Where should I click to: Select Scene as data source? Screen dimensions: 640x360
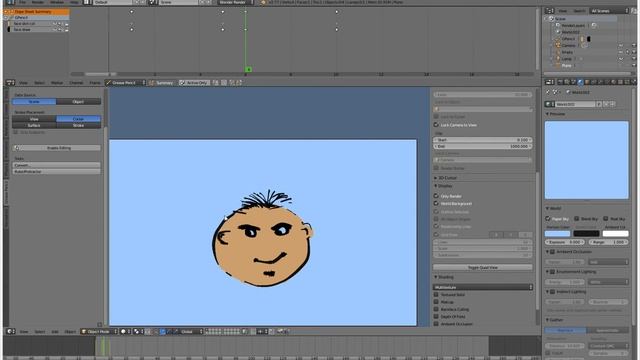pos(34,101)
